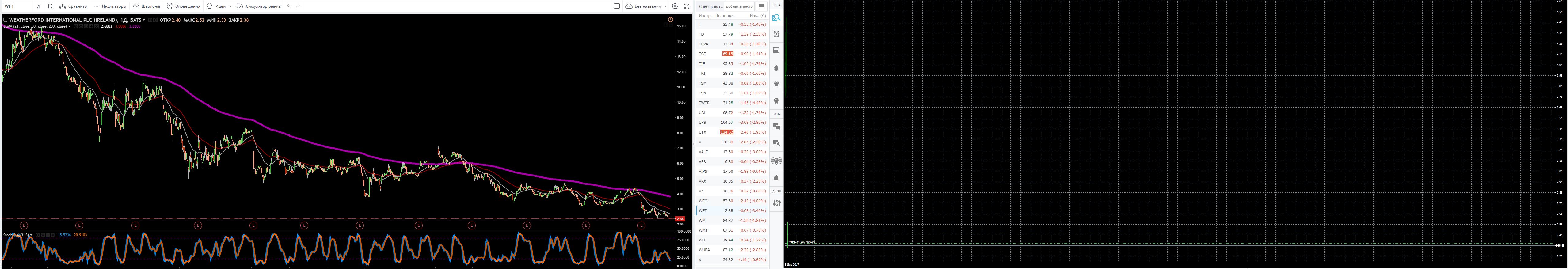The image size is (1568, 269).
Task: Click the first earnings E marker on timeline
Action: pos(24,225)
